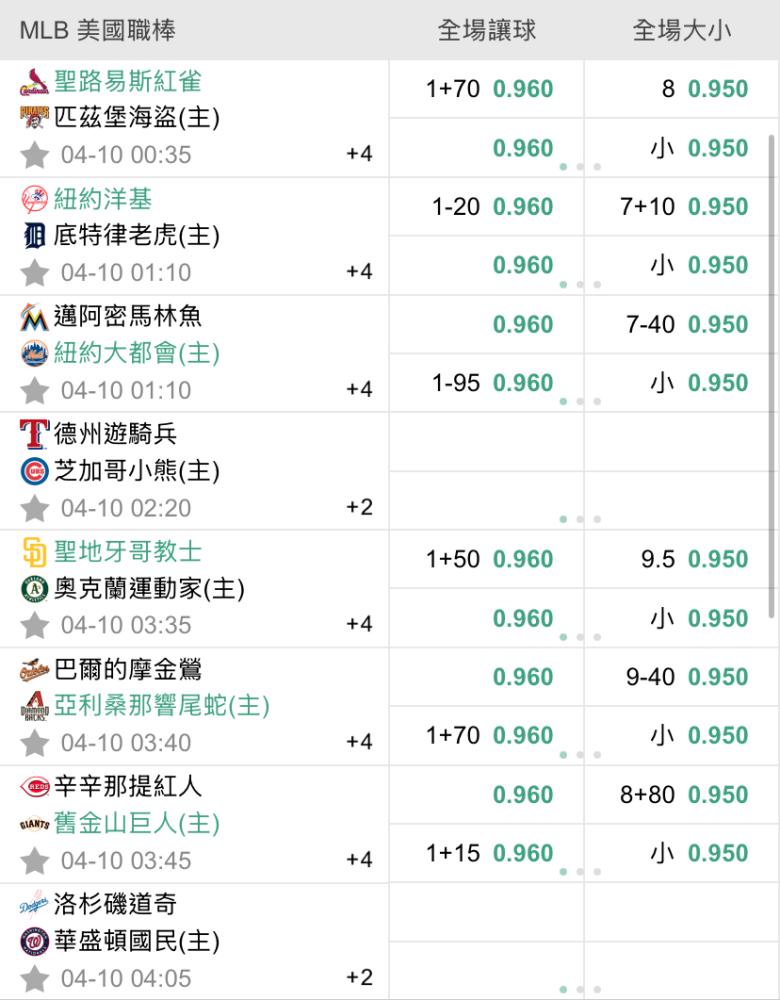The image size is (780, 1000).
Task: Favorite the 04-10 00:35 game star
Action: click(x=35, y=155)
